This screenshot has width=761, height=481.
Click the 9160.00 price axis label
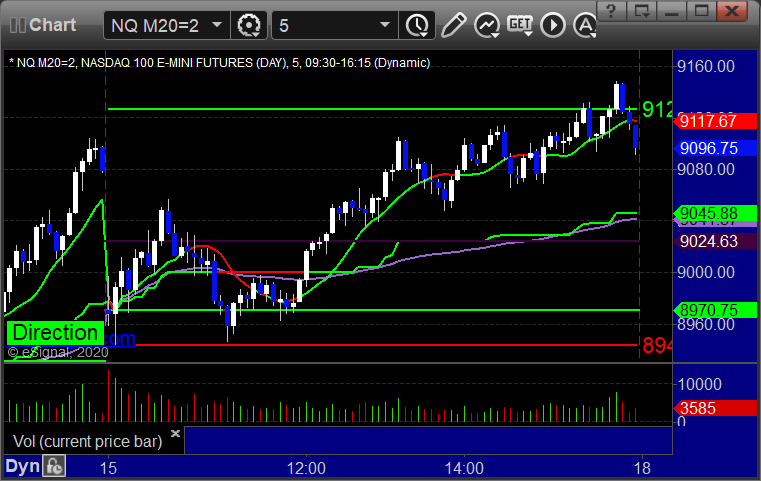(706, 66)
